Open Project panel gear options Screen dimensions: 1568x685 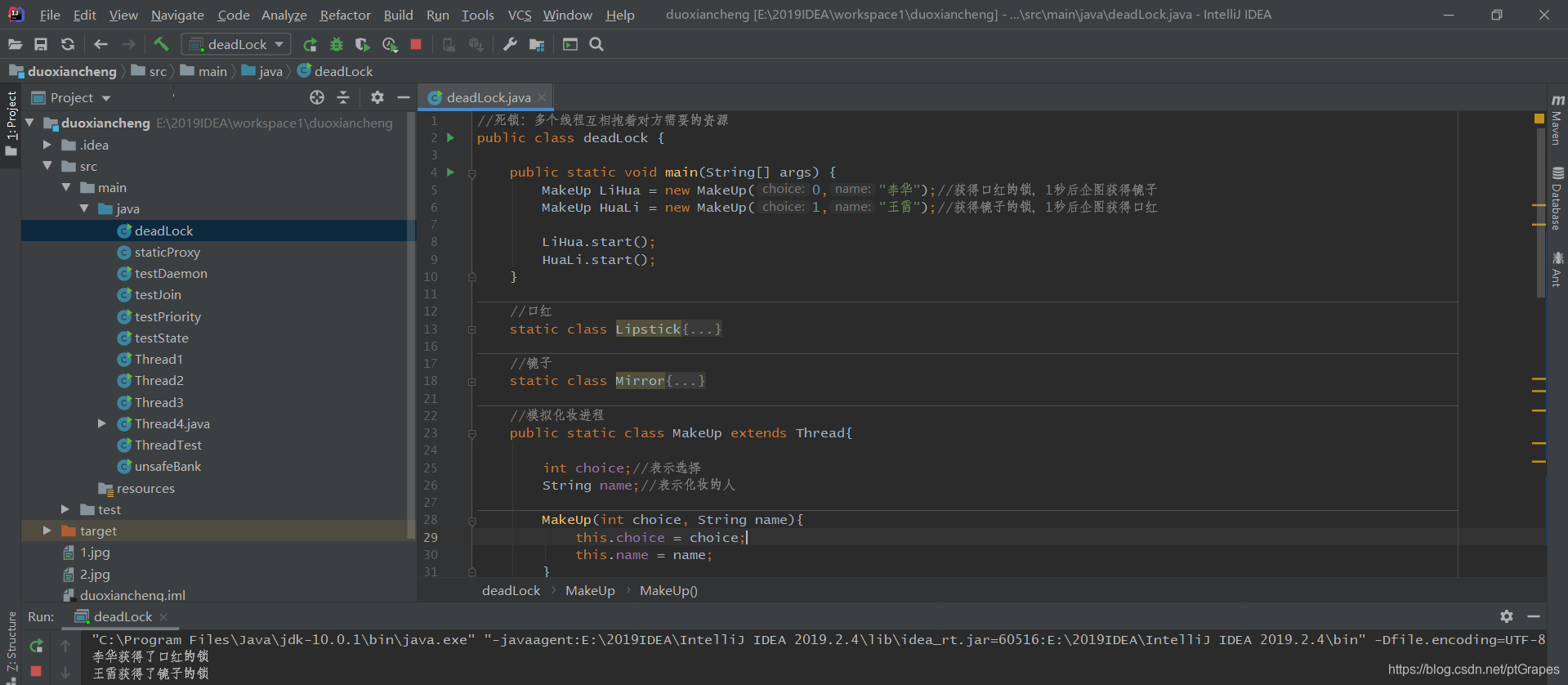(377, 97)
